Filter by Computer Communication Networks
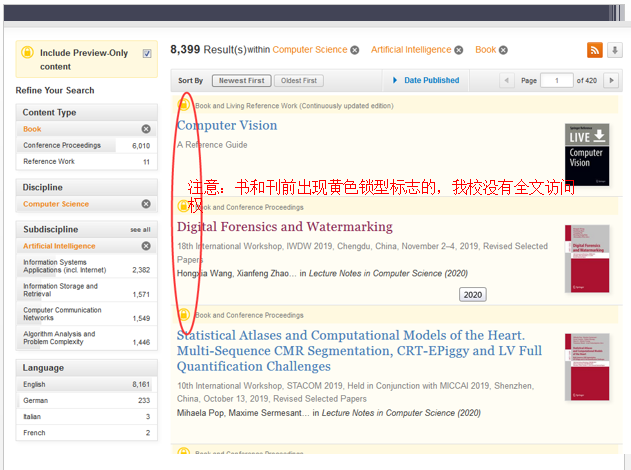Image resolution: width=631 pixels, height=470 pixels. pyautogui.click(x=87, y=314)
